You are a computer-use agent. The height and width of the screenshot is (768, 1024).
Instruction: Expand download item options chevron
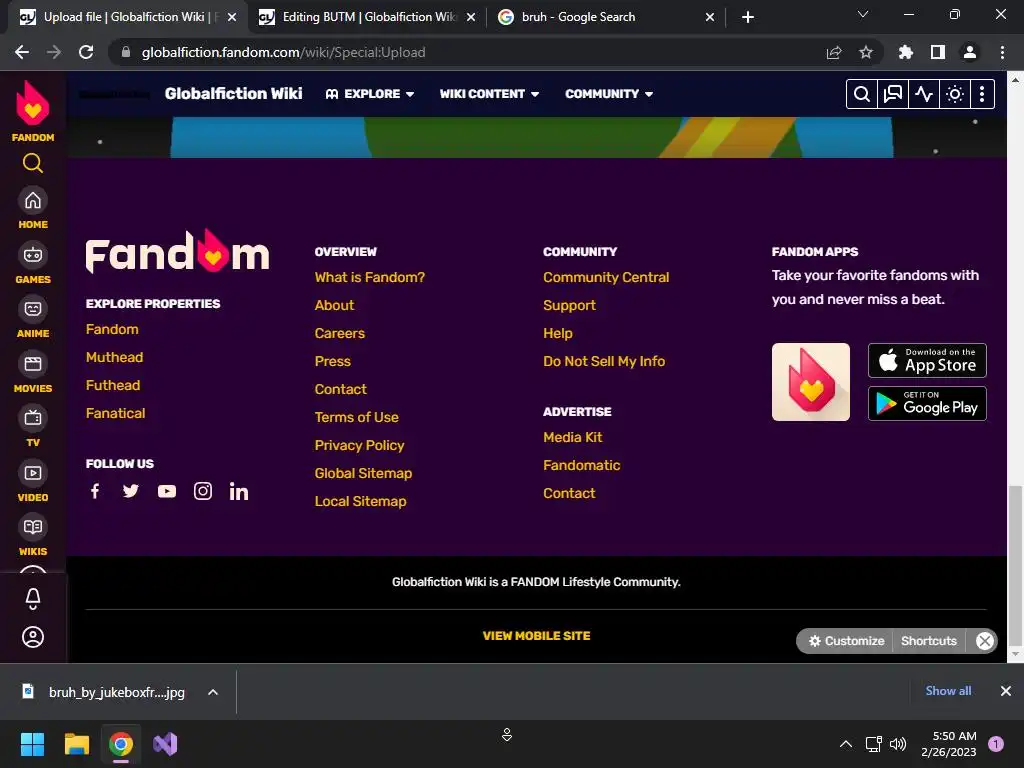(213, 692)
